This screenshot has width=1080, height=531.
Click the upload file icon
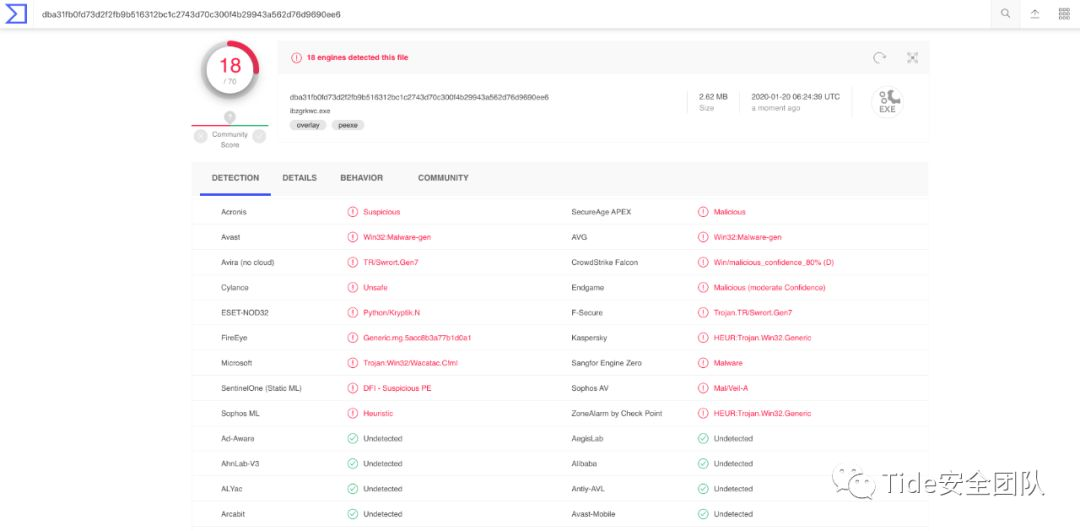click(1034, 14)
